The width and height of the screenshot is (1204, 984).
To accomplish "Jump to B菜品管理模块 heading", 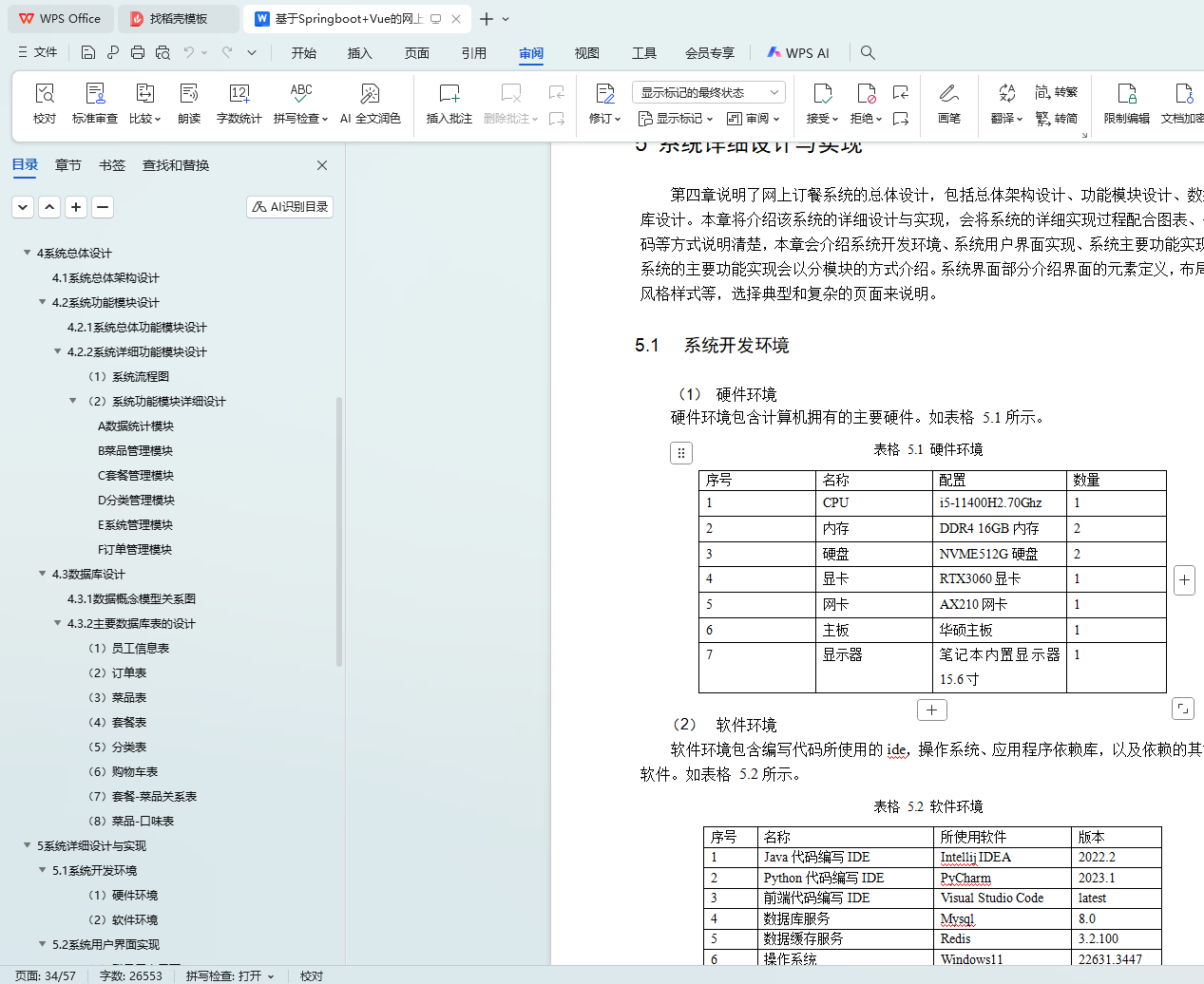I will [x=135, y=450].
